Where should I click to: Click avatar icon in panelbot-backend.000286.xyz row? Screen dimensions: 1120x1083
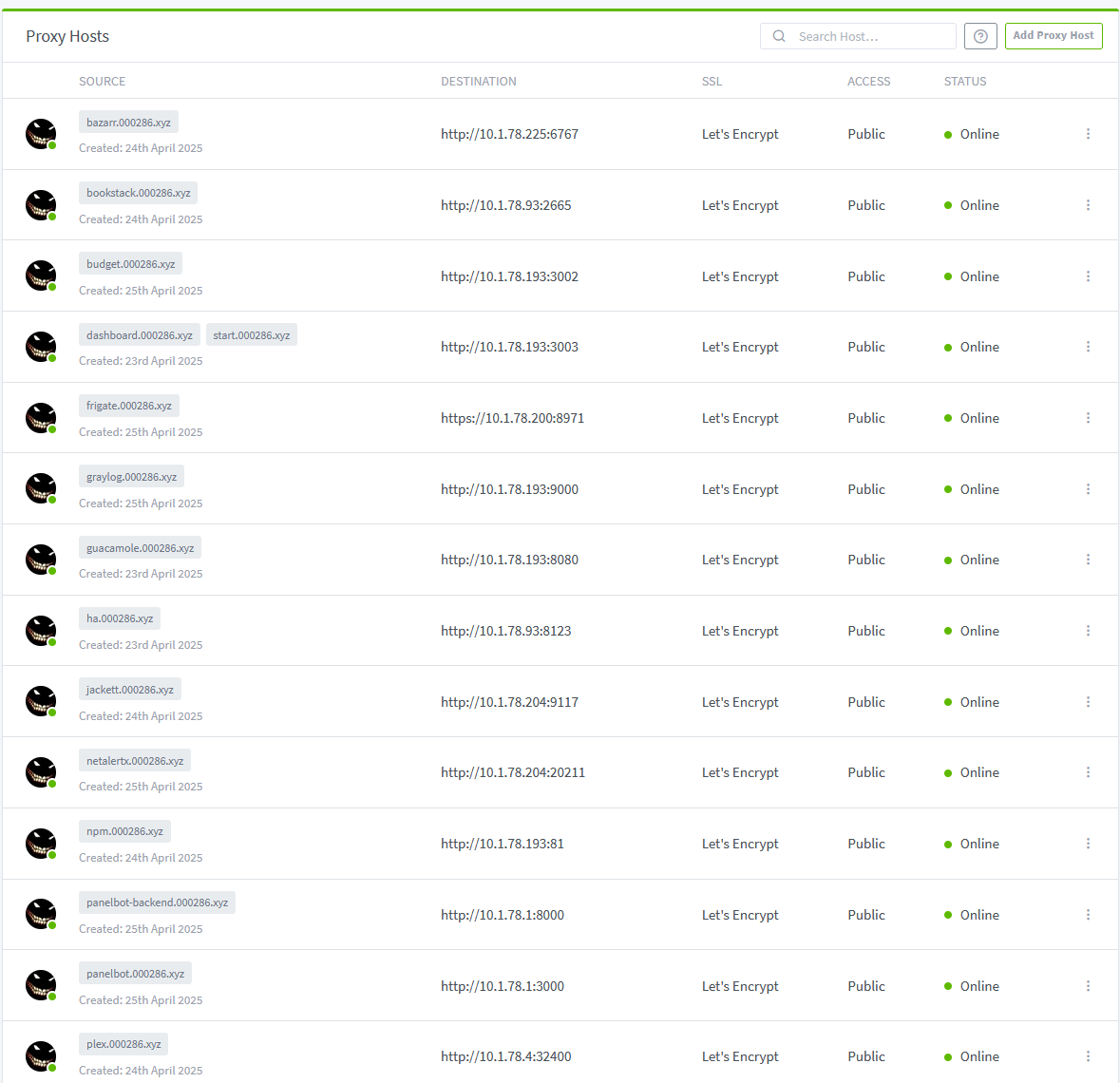pyautogui.click(x=41, y=915)
